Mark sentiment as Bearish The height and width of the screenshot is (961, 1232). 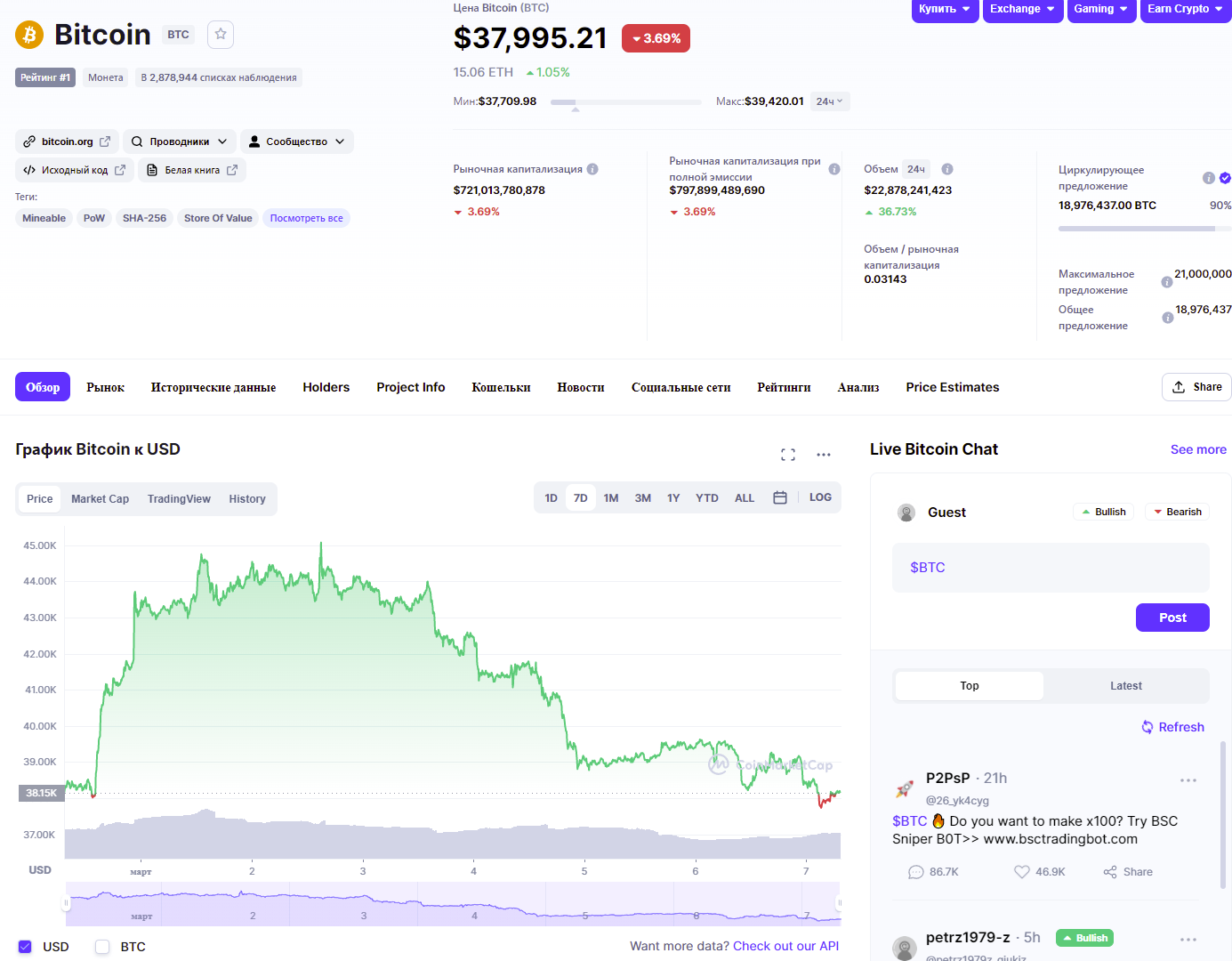pos(1177,512)
